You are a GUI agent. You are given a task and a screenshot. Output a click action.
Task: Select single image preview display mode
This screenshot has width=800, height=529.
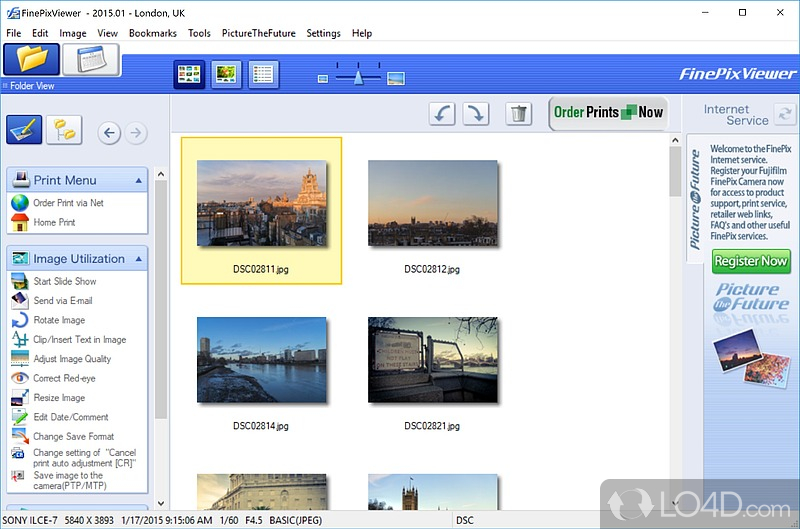(226, 74)
